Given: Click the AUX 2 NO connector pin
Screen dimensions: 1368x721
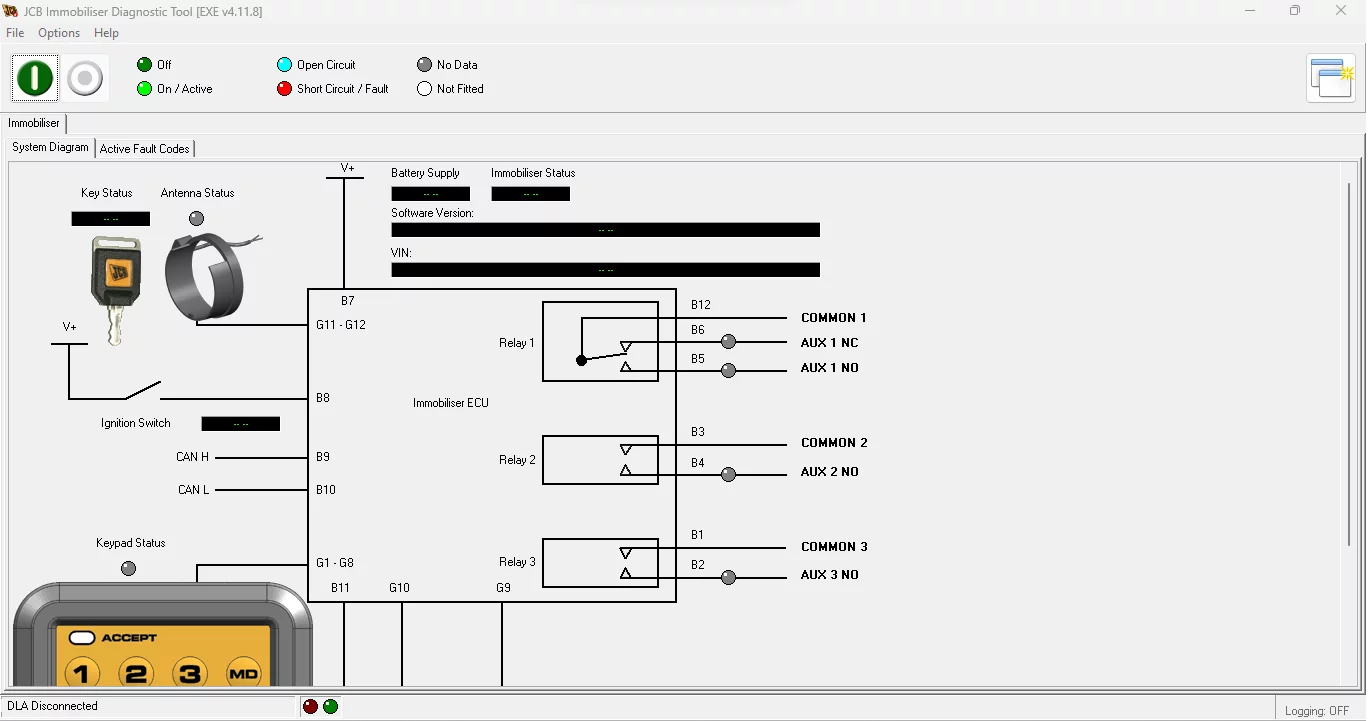Looking at the screenshot, I should [x=728, y=475].
